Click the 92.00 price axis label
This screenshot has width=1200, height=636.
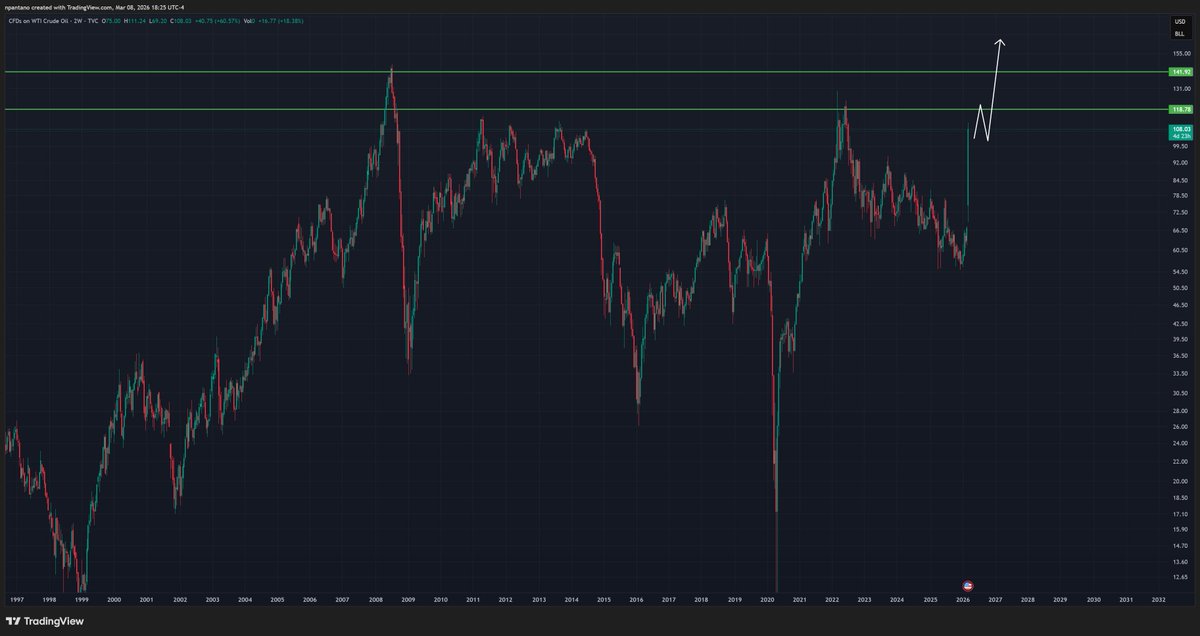click(1181, 162)
